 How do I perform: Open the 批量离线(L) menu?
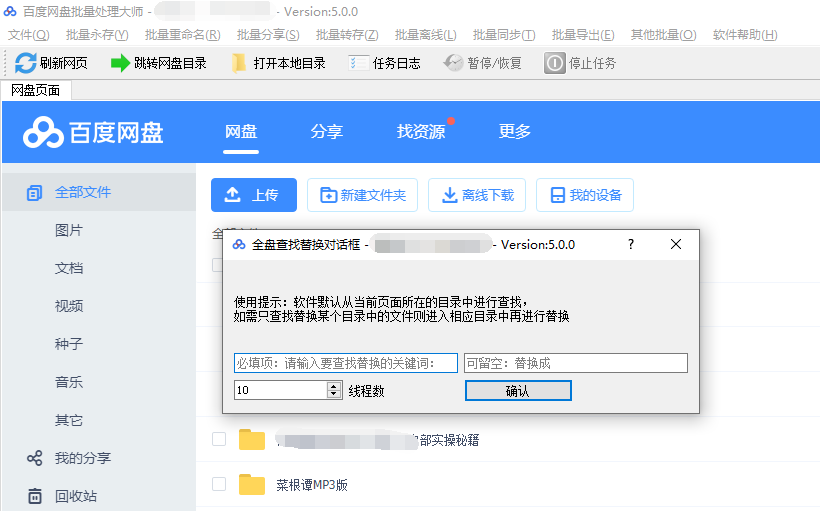(426, 35)
